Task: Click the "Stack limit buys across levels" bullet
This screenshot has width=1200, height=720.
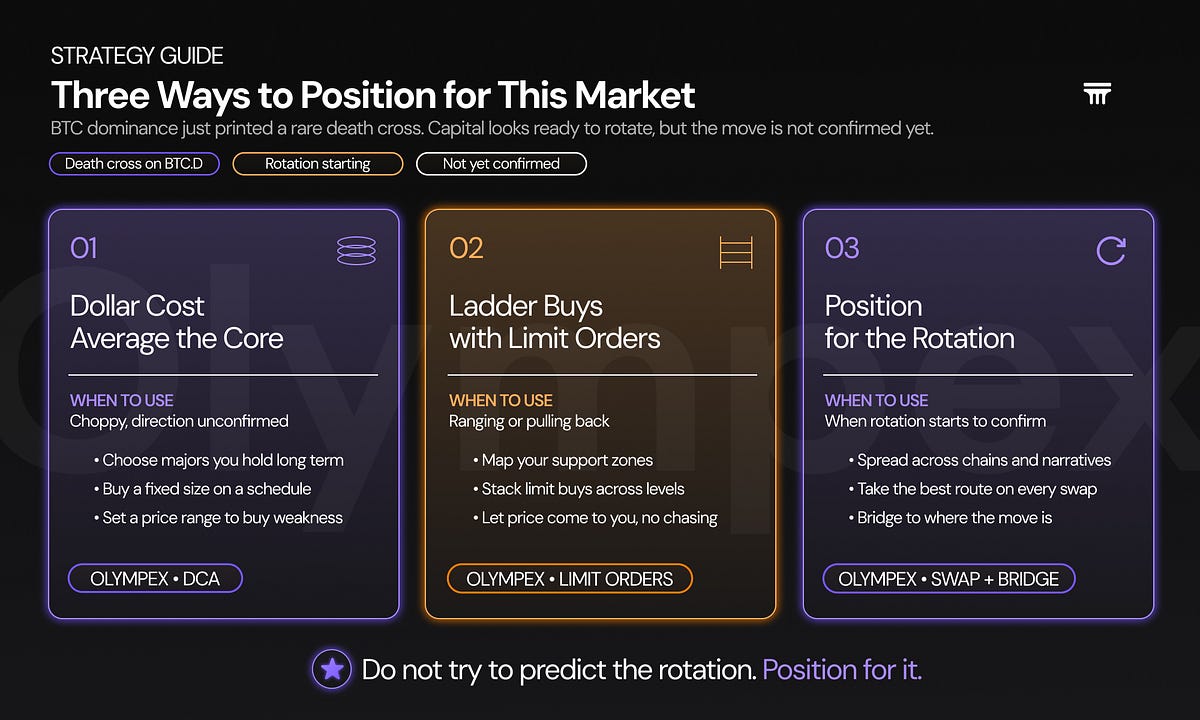Action: [579, 489]
